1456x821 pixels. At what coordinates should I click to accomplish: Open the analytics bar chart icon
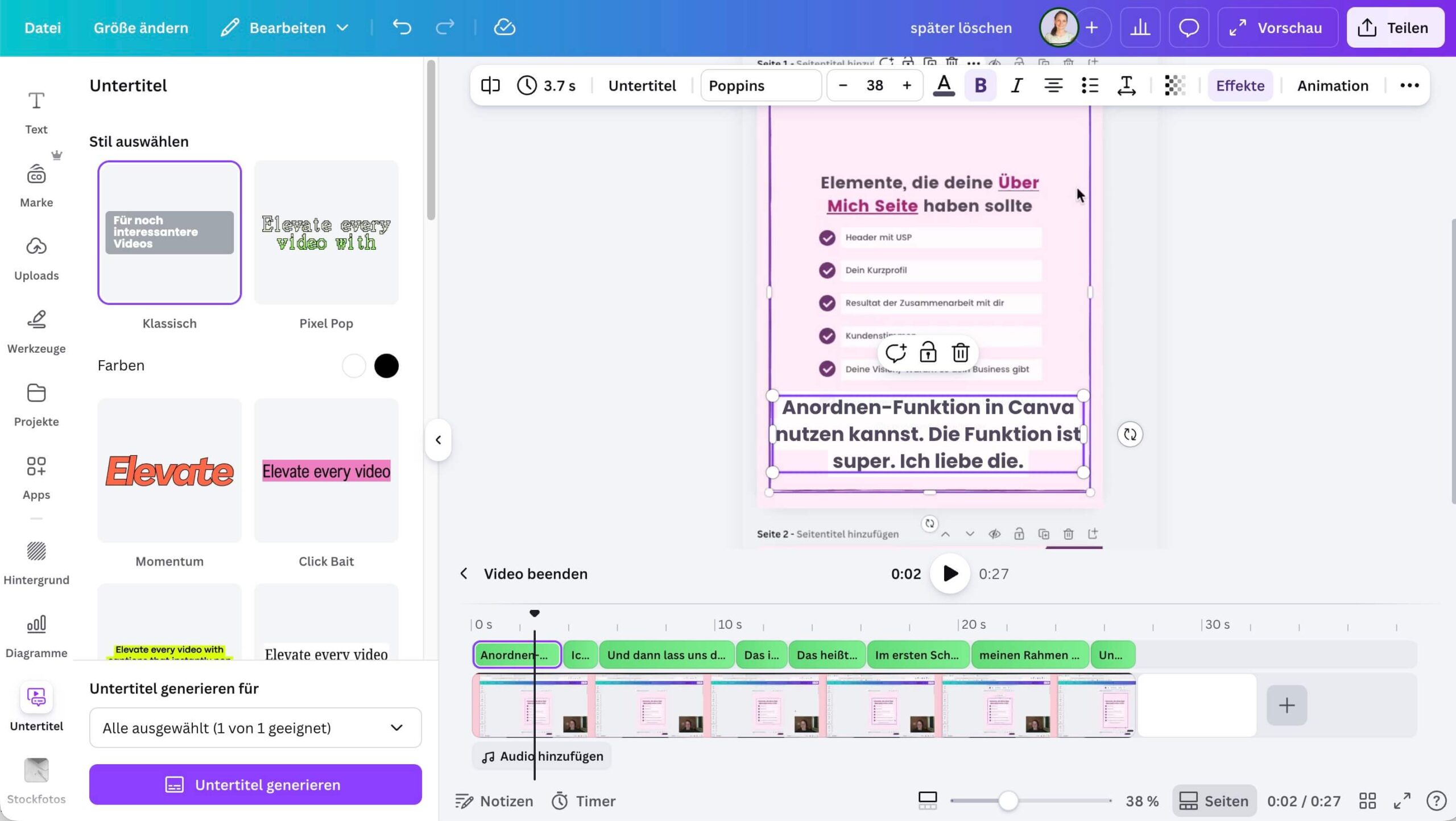click(x=1140, y=27)
